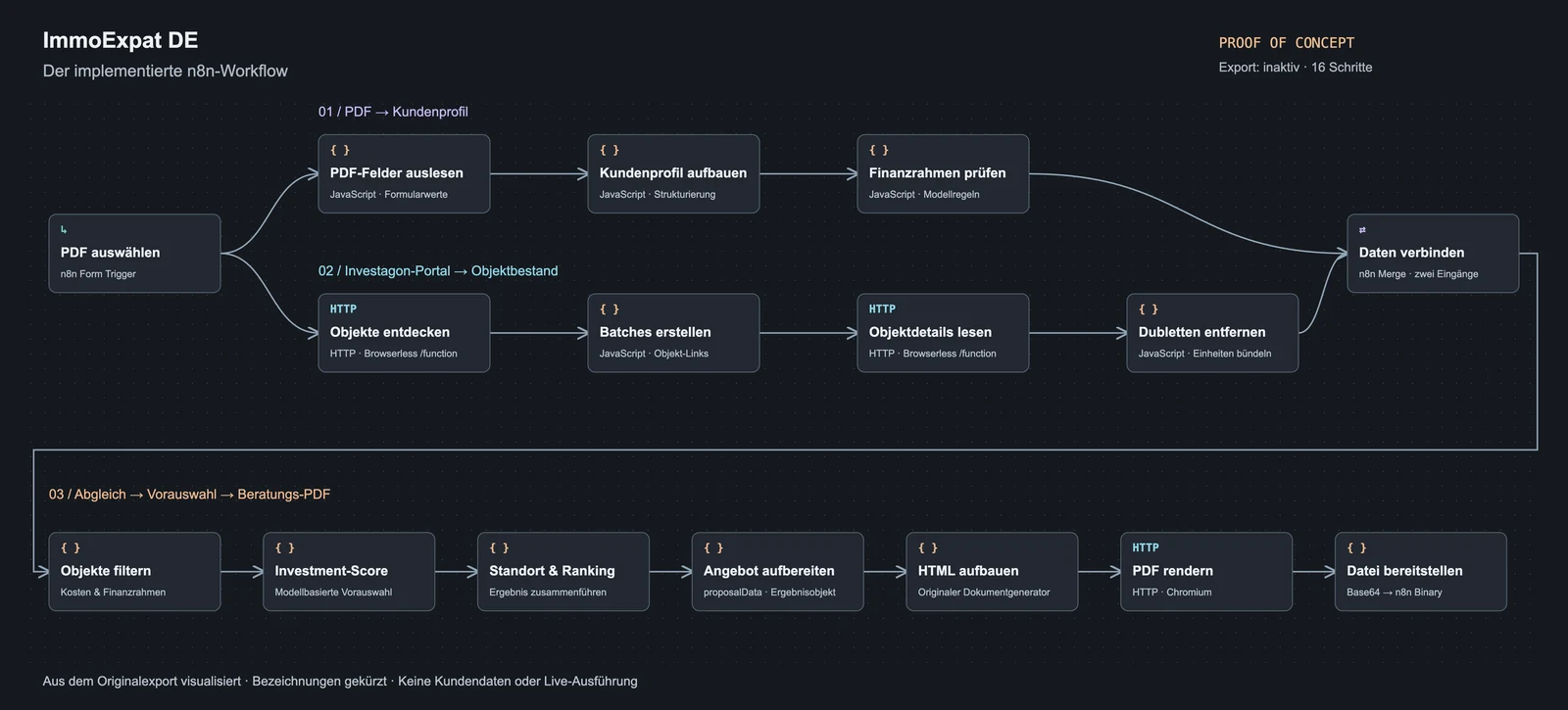1568x710 pixels.
Task: Select the Objektdetails lesen node title
Action: [x=931, y=332]
